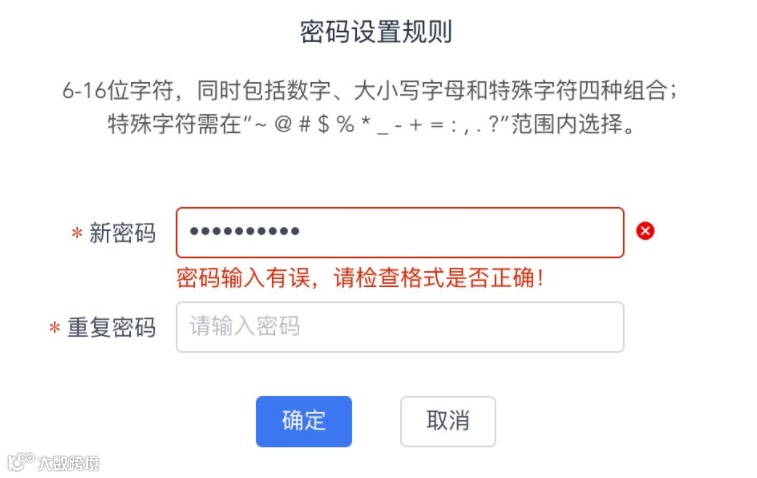
Task: Click the masked password dots in 新密码
Action: tap(245, 232)
